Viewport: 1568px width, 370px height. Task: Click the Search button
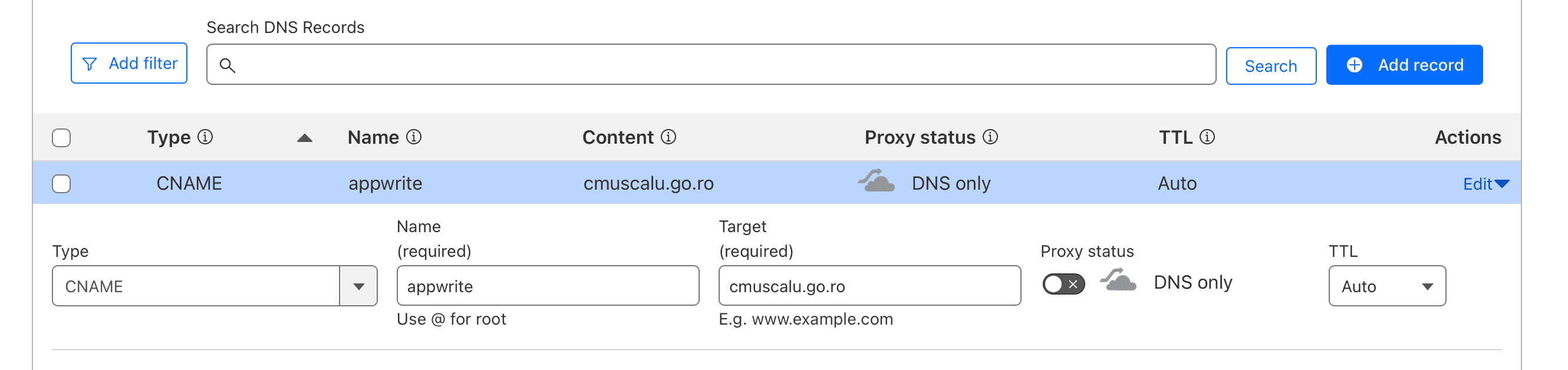[x=1270, y=66]
